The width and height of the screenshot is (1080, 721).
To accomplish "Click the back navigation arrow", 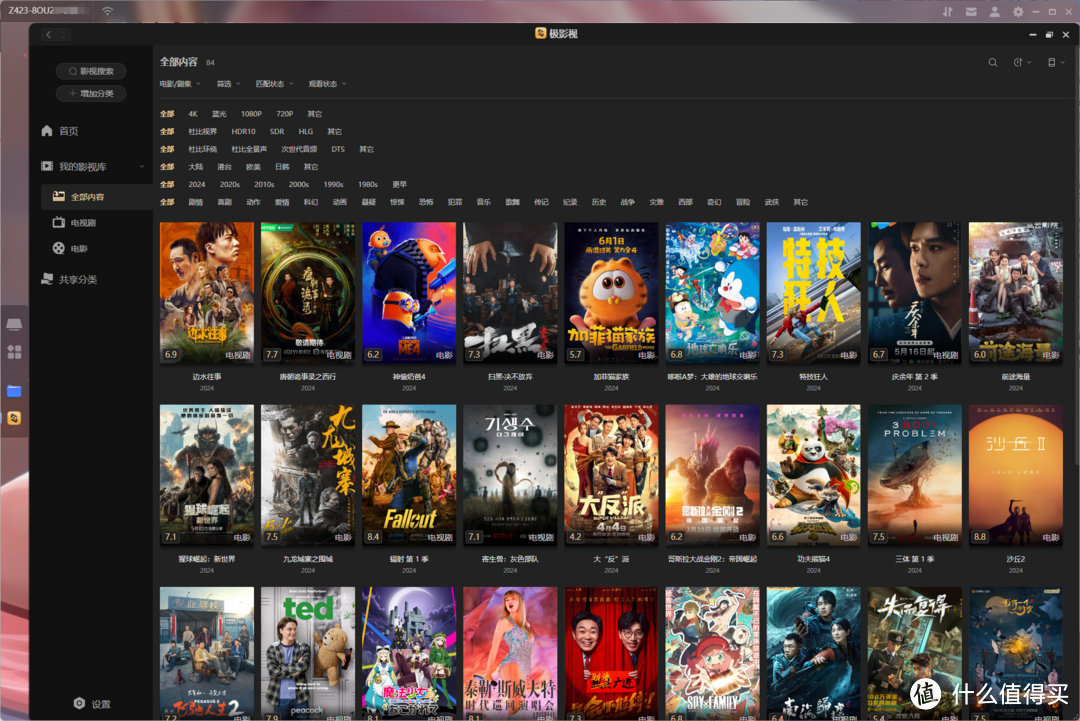I will click(48, 34).
